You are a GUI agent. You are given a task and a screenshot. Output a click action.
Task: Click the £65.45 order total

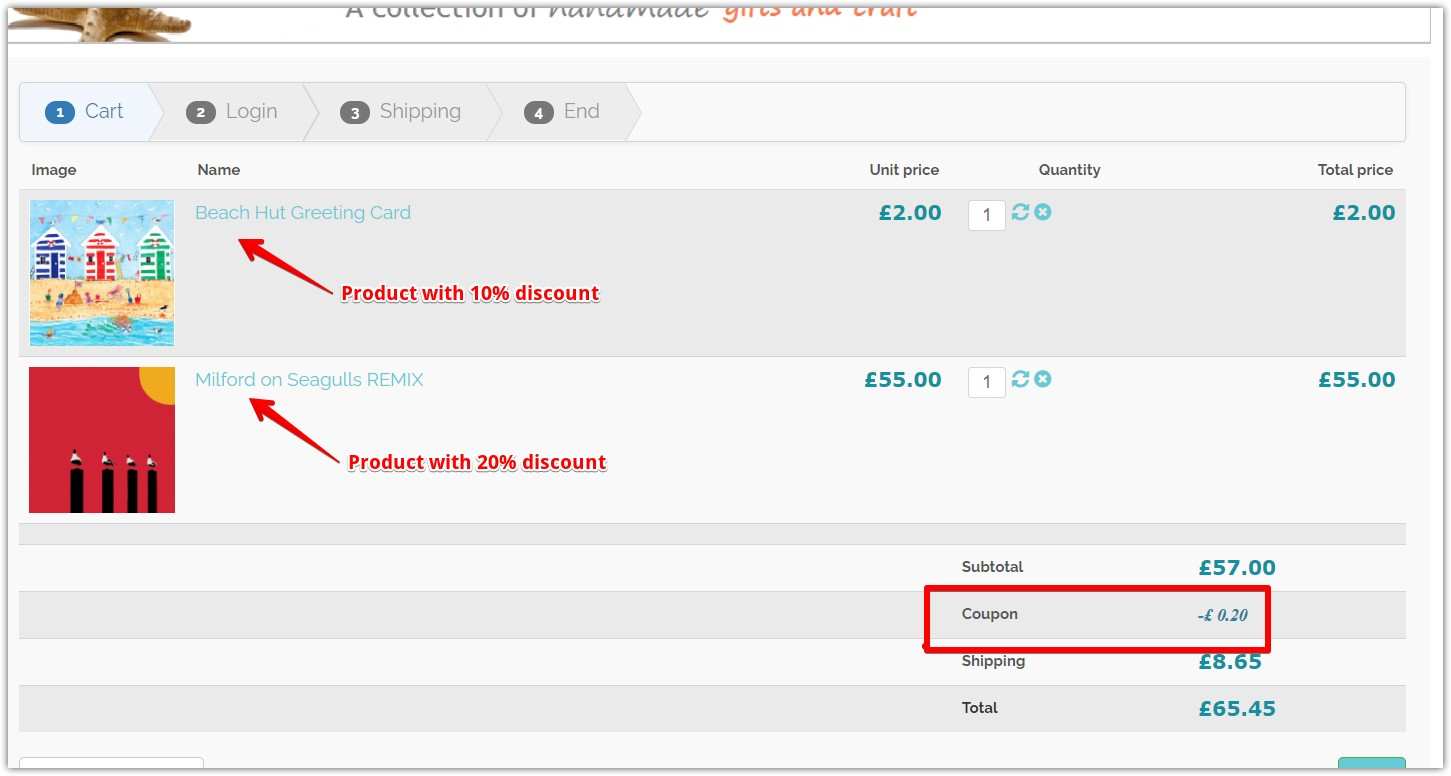click(x=1237, y=709)
